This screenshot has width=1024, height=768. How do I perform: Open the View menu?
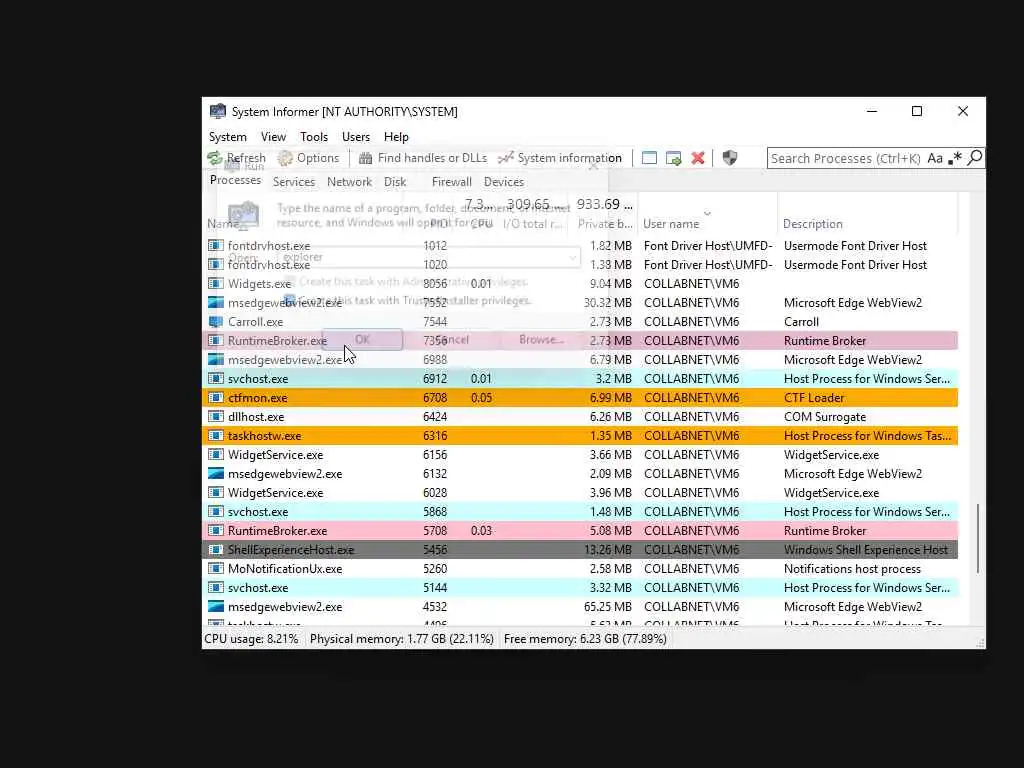274,136
